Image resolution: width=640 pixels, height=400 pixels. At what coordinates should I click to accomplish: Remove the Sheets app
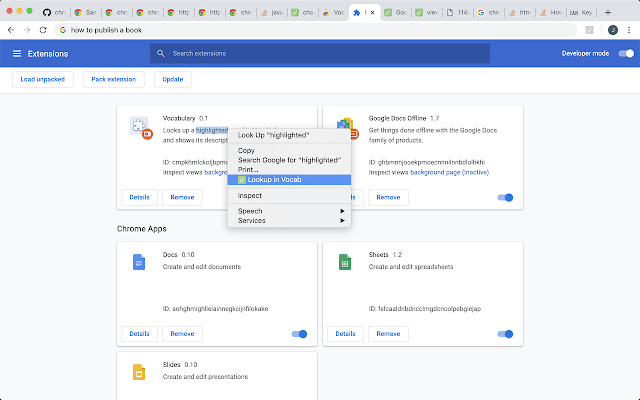(x=388, y=333)
